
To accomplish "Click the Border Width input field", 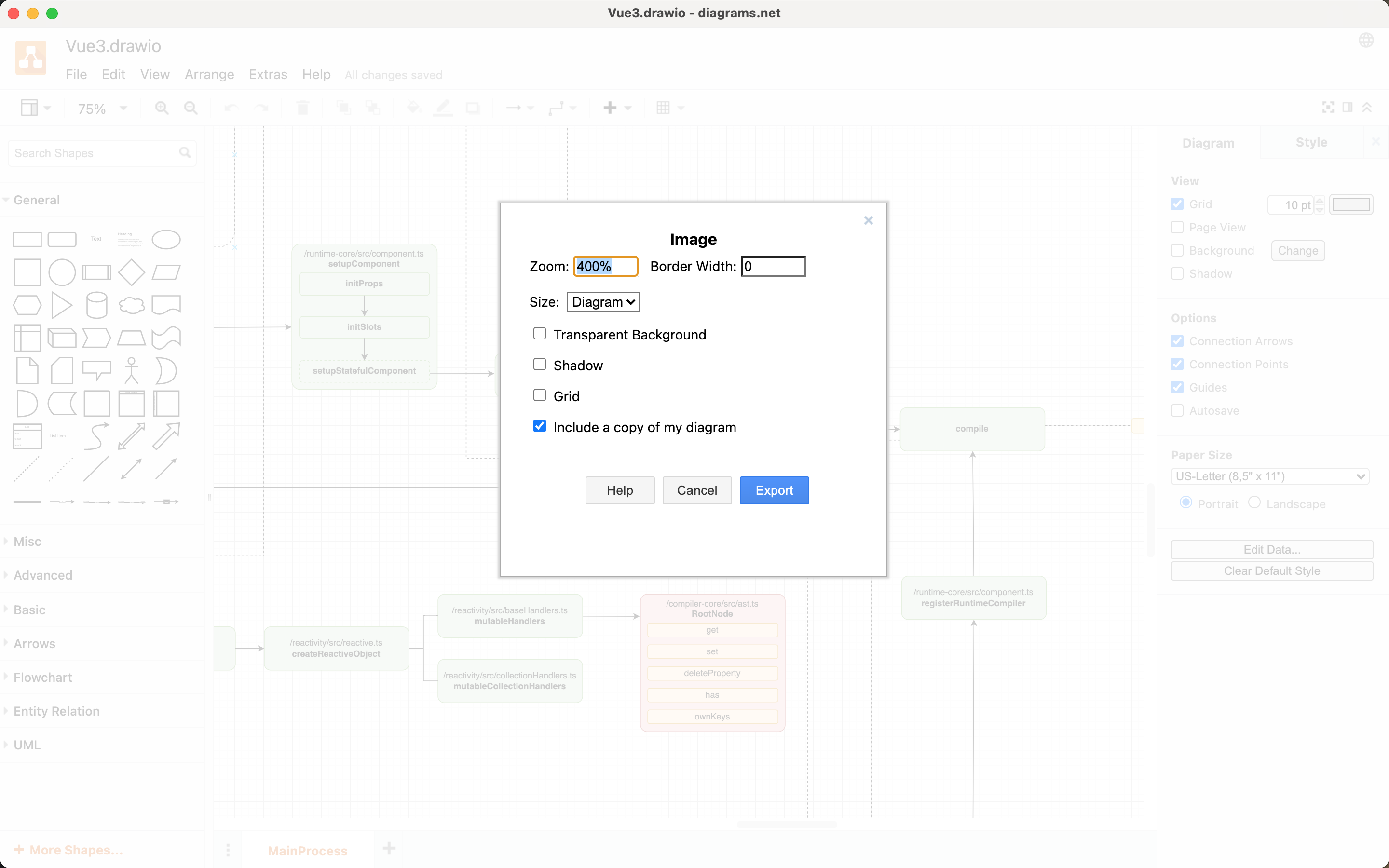I will tap(773, 266).
